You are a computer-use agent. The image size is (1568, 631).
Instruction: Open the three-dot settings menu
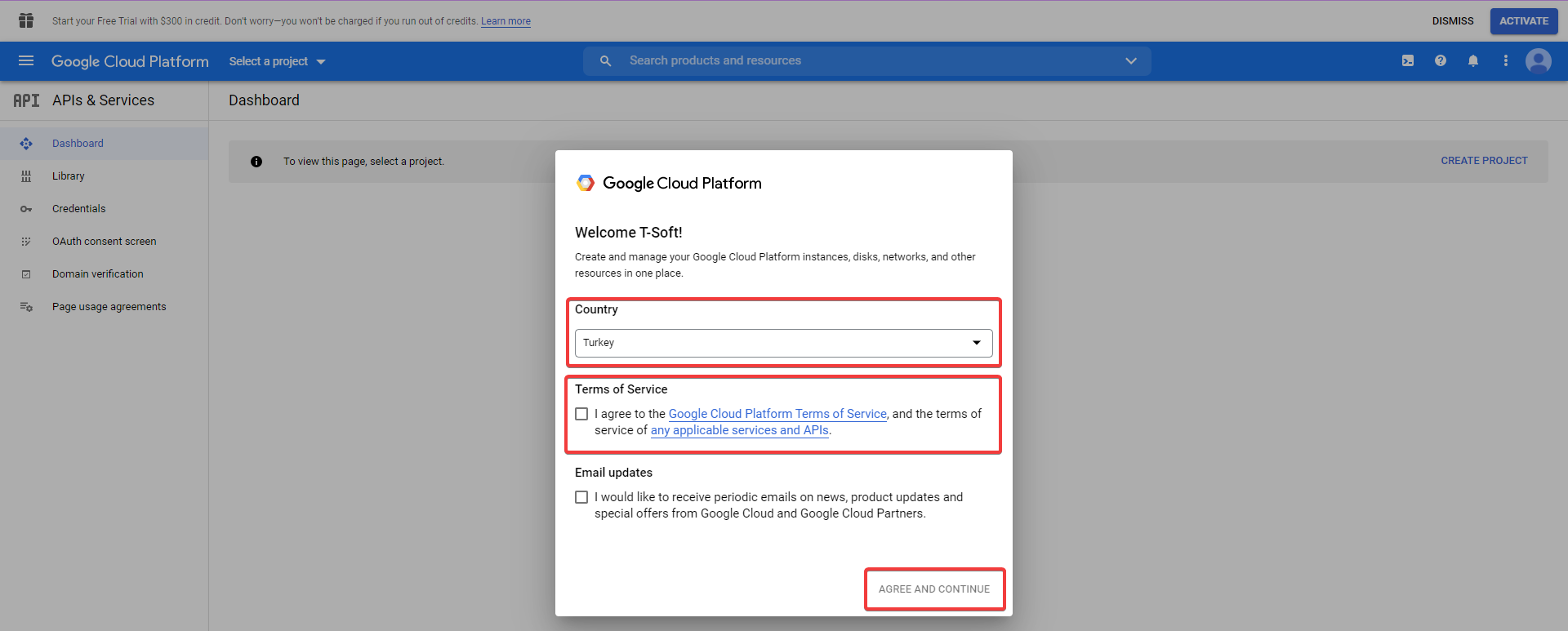[1506, 61]
